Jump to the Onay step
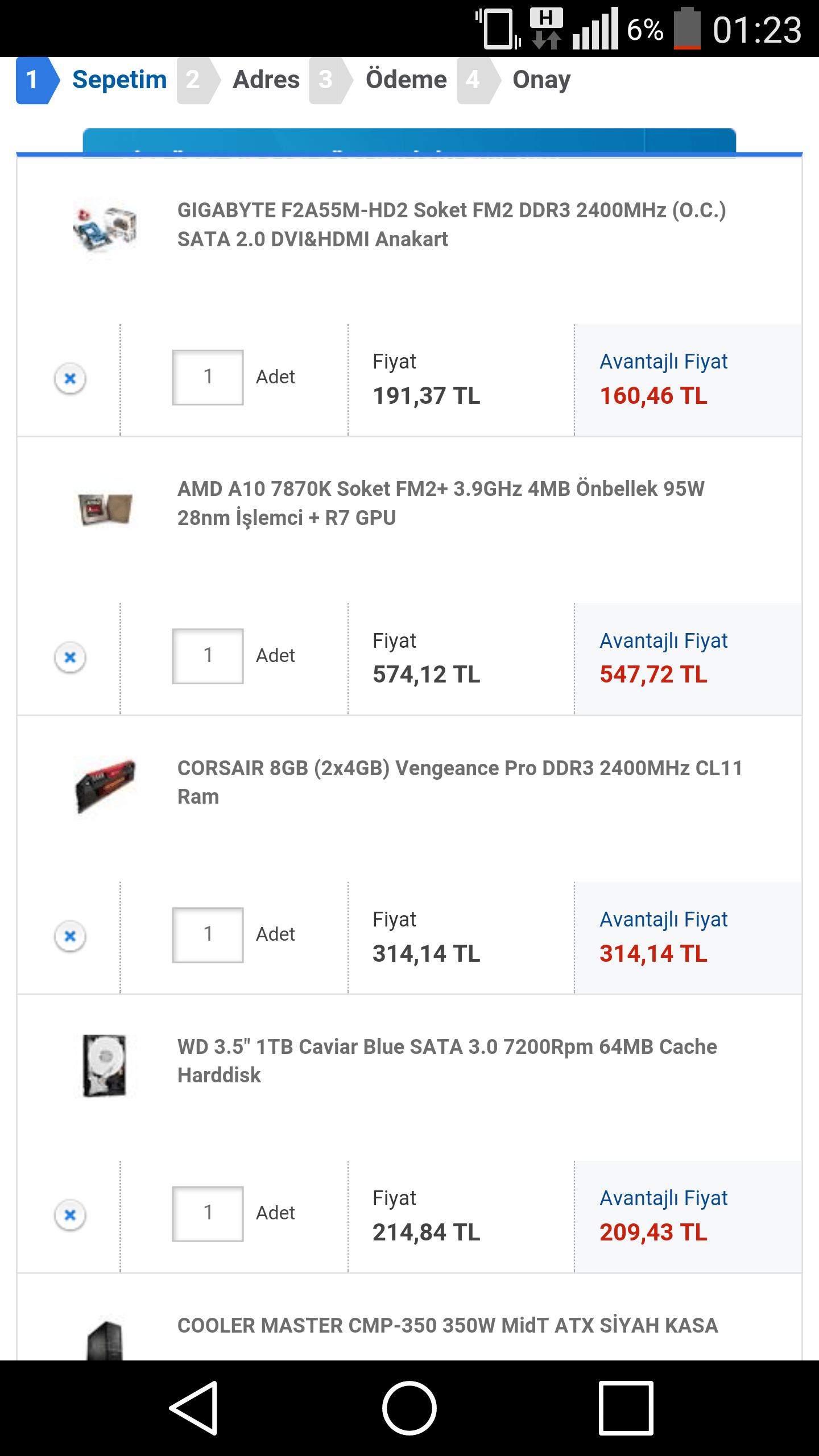The image size is (819, 1456). point(541,80)
